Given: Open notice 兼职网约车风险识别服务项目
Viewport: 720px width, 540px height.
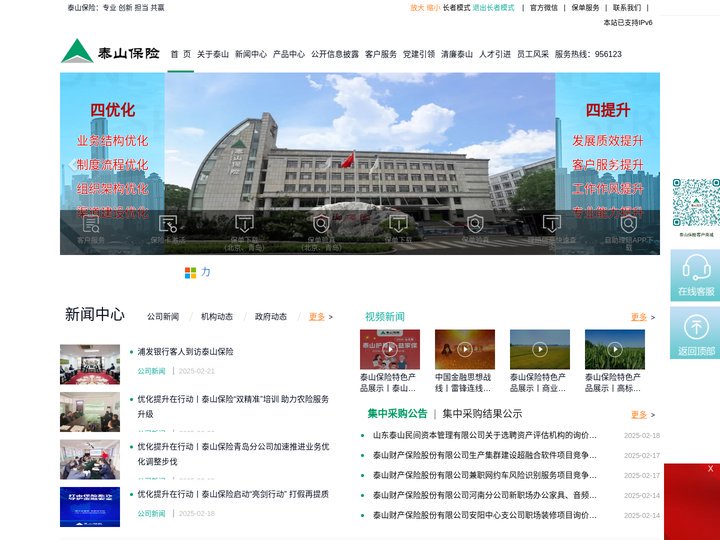Looking at the screenshot, I should tap(484, 475).
